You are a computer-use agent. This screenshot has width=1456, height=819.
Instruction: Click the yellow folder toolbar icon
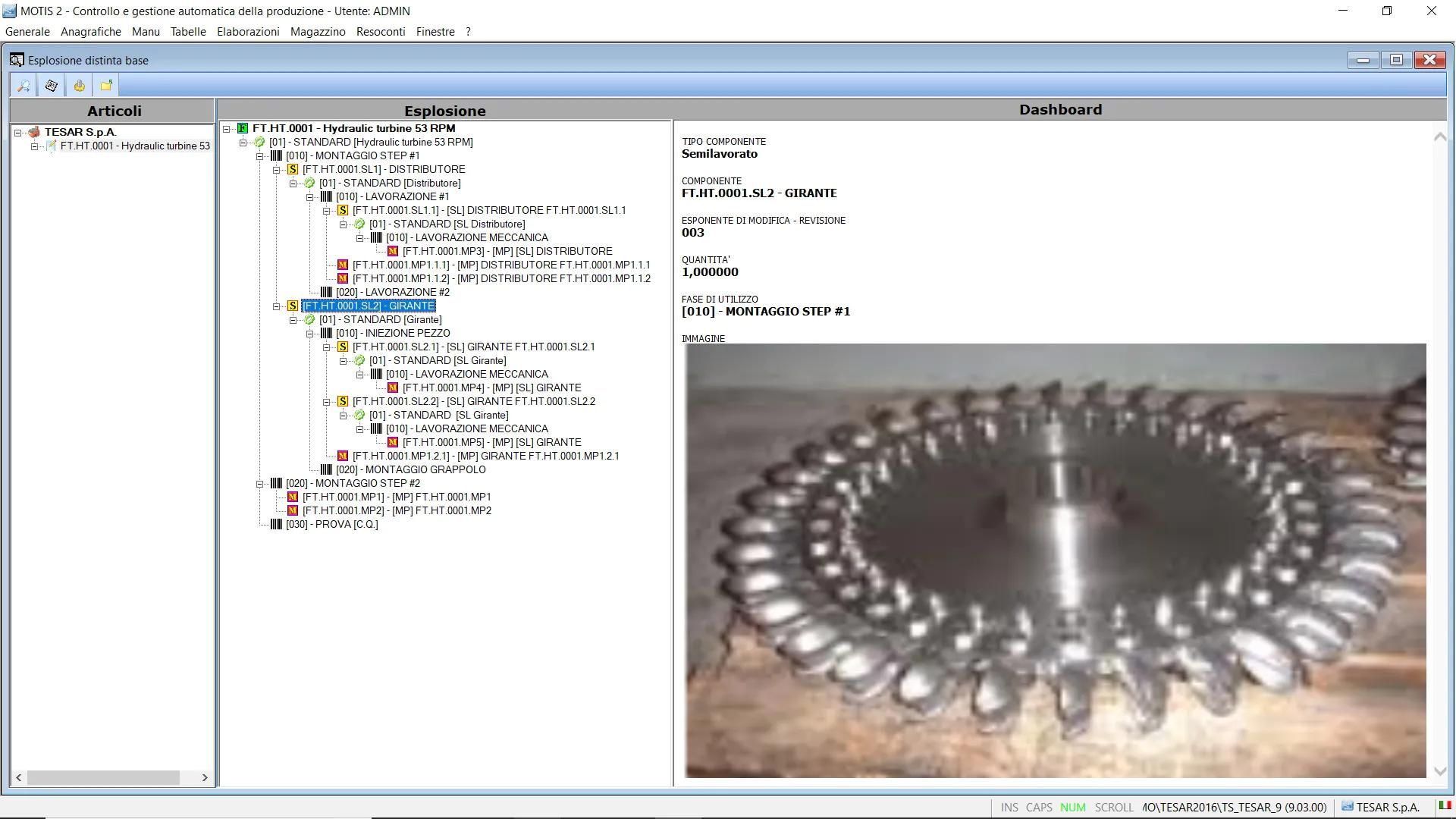pos(106,86)
